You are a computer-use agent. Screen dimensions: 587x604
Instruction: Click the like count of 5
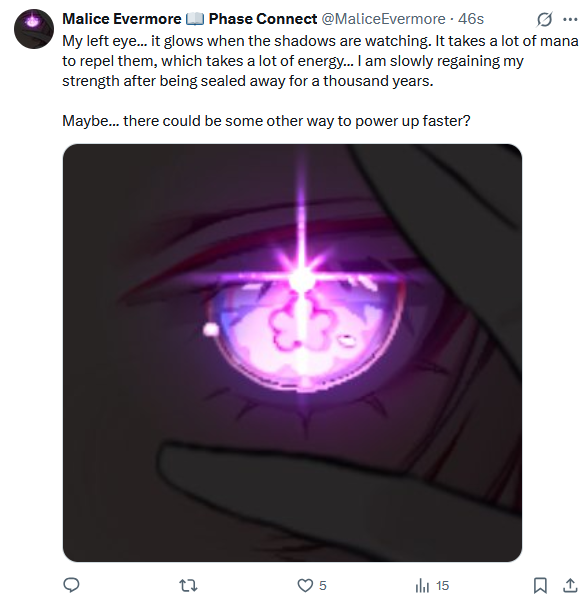coord(323,586)
